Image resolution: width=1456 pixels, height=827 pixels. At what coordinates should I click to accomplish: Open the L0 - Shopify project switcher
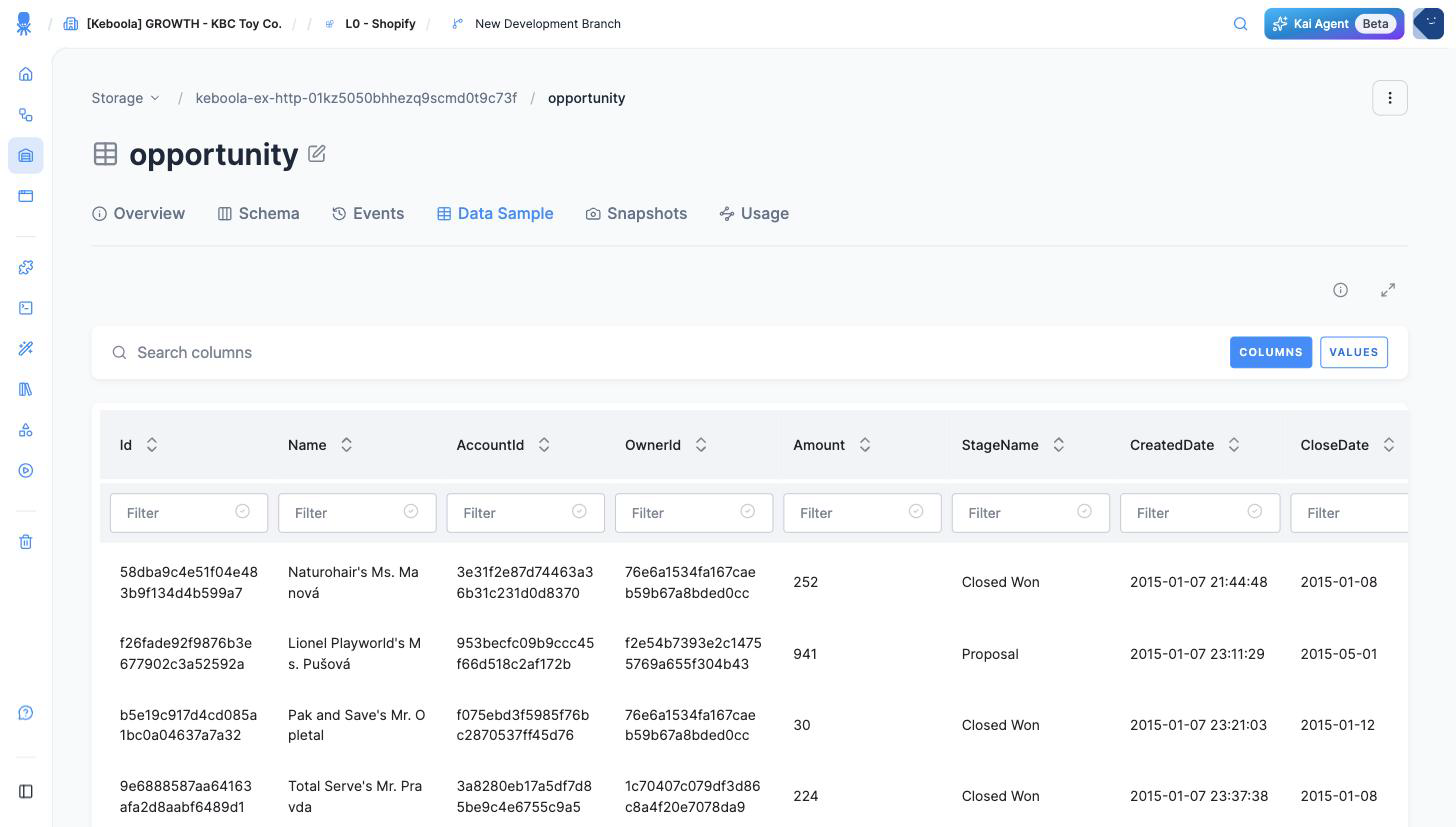(370, 24)
